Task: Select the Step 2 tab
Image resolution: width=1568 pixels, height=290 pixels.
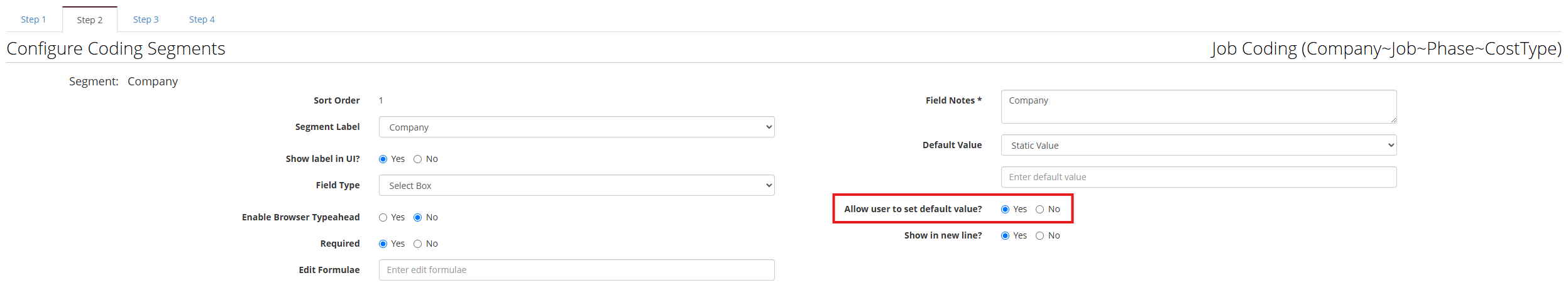Action: pyautogui.click(x=90, y=20)
